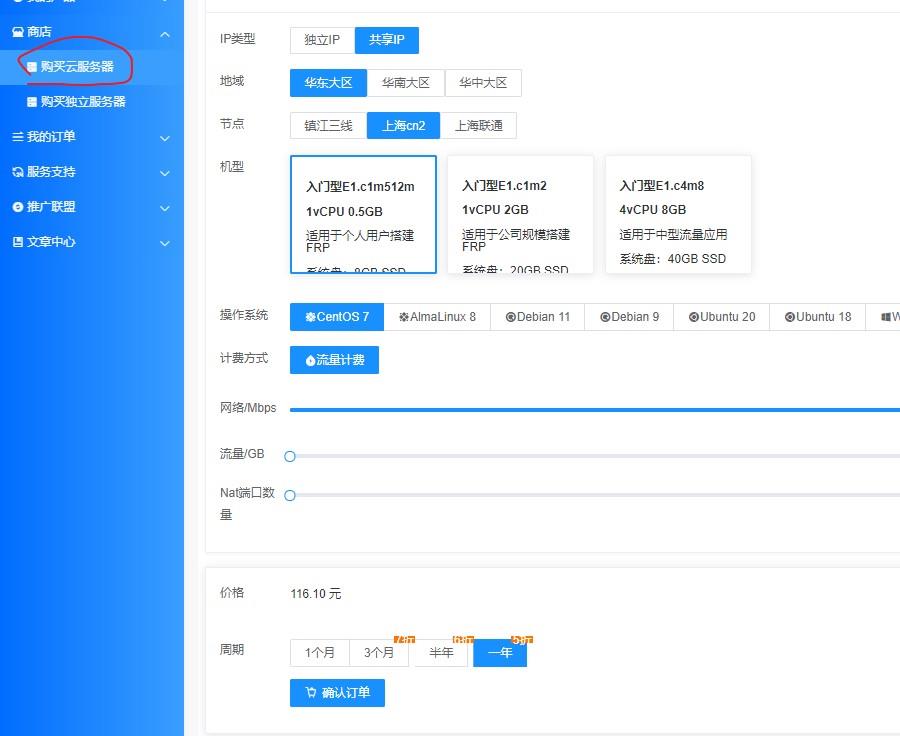Click the 文章中心 sidebar icon
The image size is (900, 736).
click(x=17, y=242)
